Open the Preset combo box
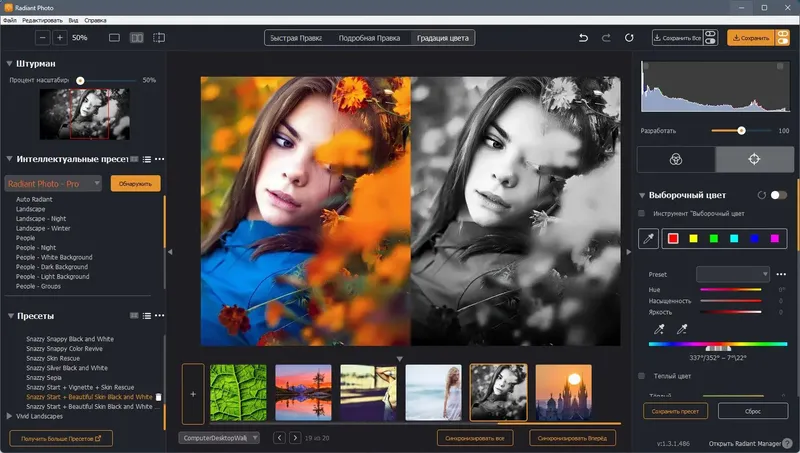 (x=733, y=274)
